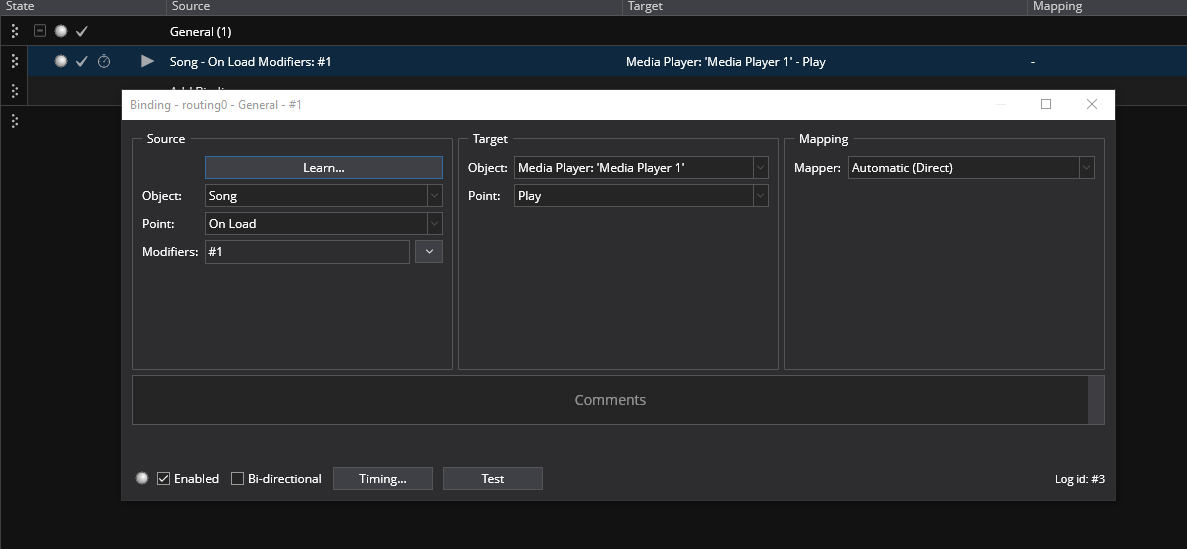The image size is (1187, 549).
Task: Click the activity LED on Song binding row
Action: pyautogui.click(x=61, y=62)
